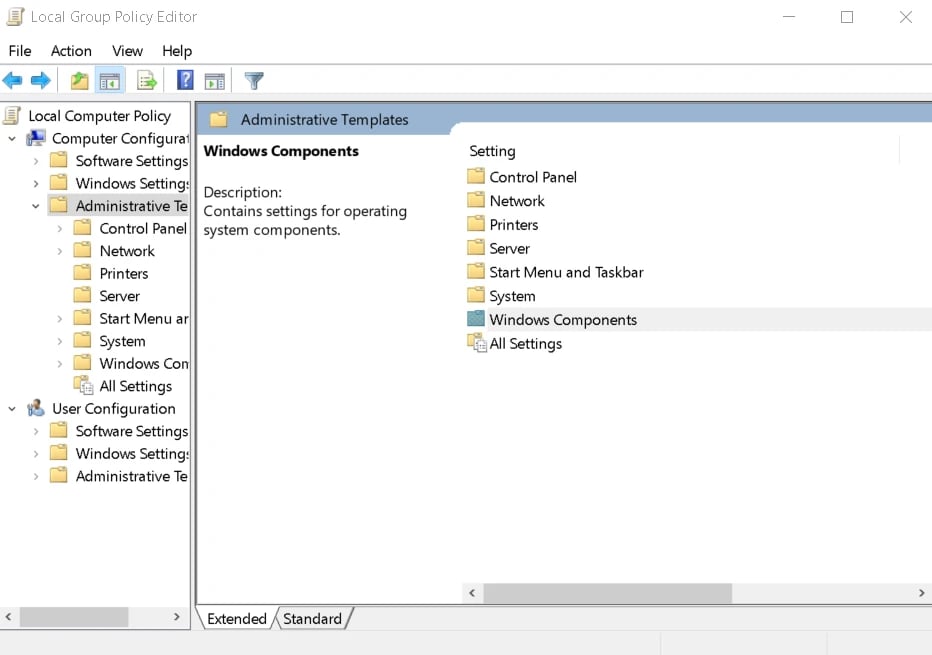Toggle Show/Hide Console Tree icon
Viewport: 932px width, 655px height.
coord(110,81)
